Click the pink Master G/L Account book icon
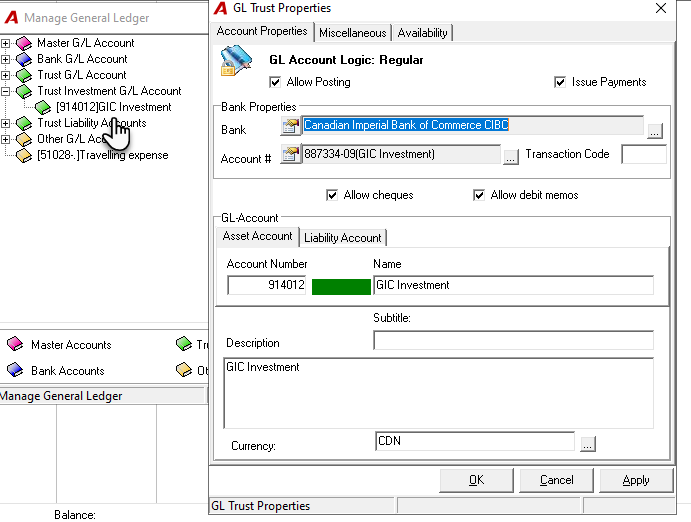Screen dimensions: 691x522 [x=24, y=43]
